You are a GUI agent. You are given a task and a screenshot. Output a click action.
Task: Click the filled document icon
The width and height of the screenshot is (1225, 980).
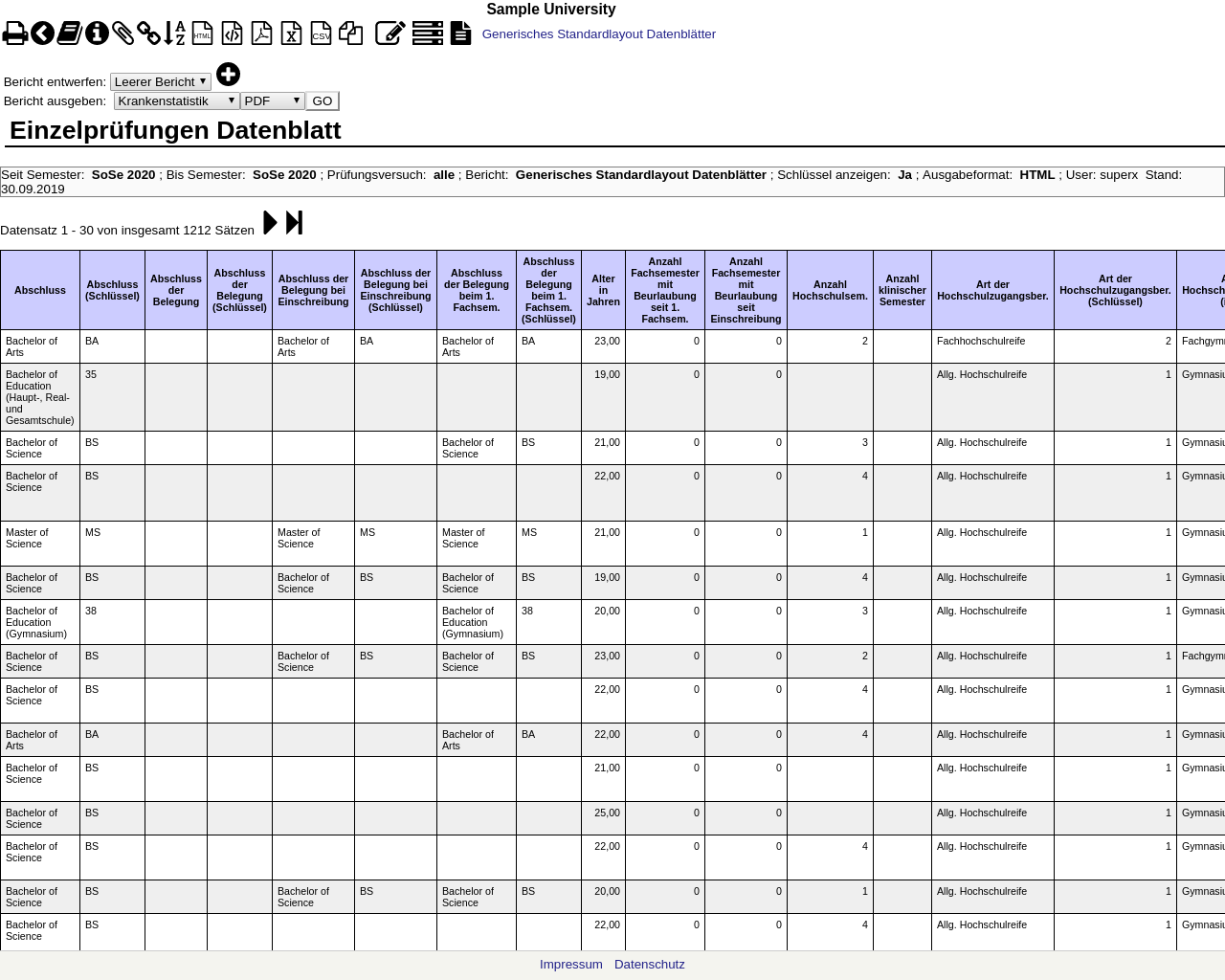pos(461,33)
